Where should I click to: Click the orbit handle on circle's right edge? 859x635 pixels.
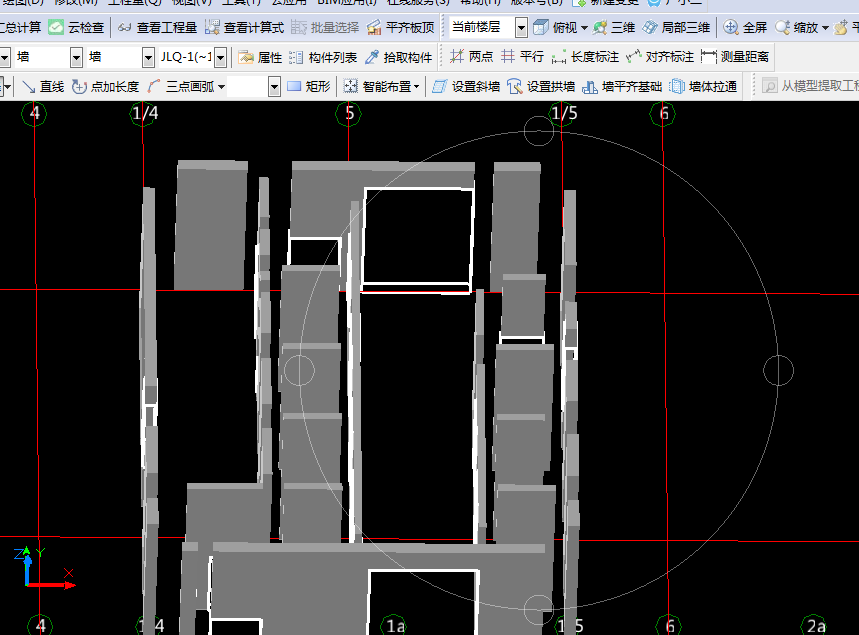(778, 370)
